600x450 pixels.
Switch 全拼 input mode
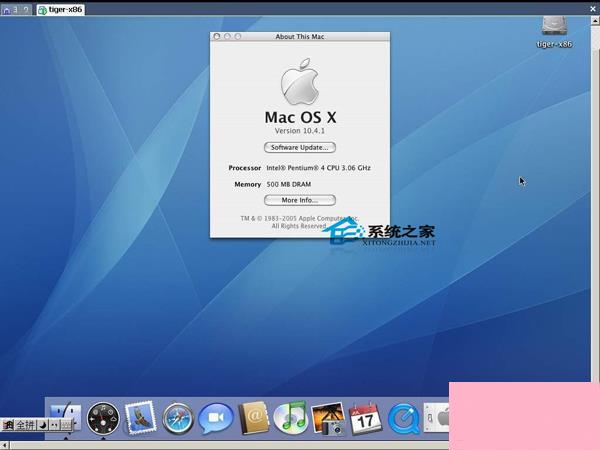(x=25, y=425)
